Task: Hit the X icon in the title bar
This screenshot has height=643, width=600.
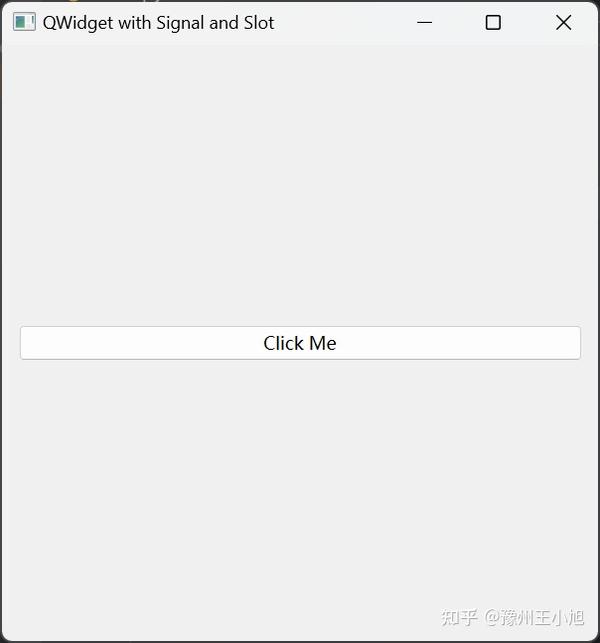Action: (563, 23)
